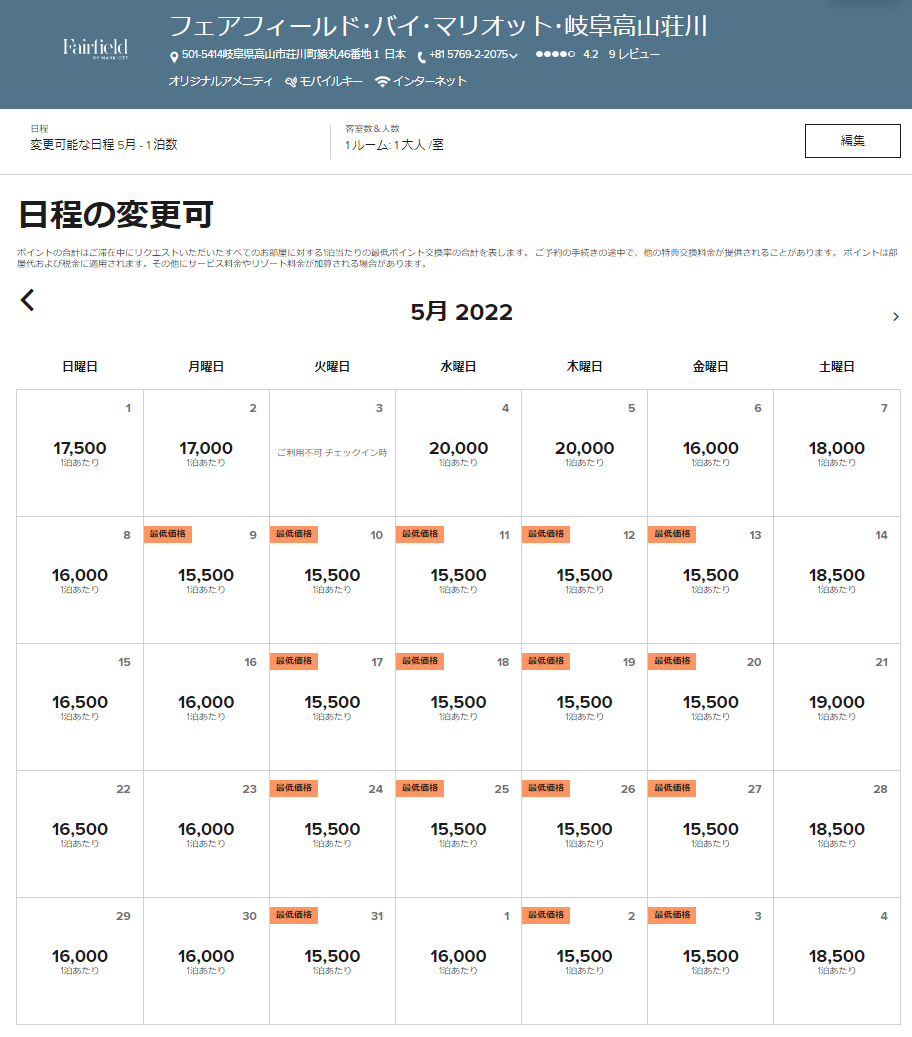Go to previous month with left arrow

[28, 300]
